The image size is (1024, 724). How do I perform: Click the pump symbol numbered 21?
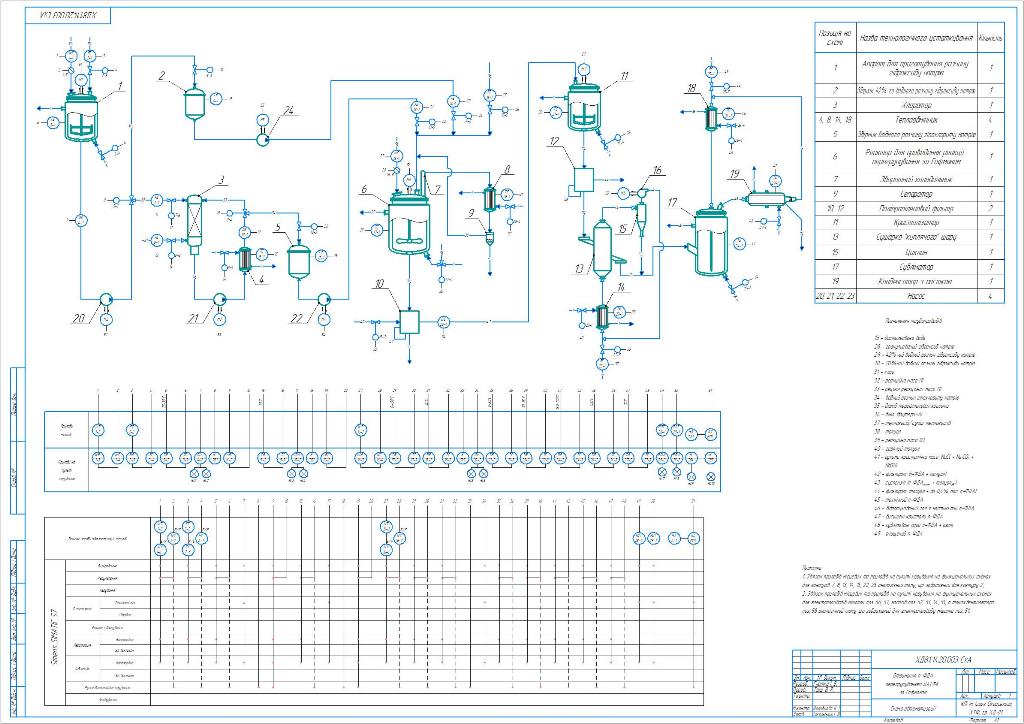219,299
